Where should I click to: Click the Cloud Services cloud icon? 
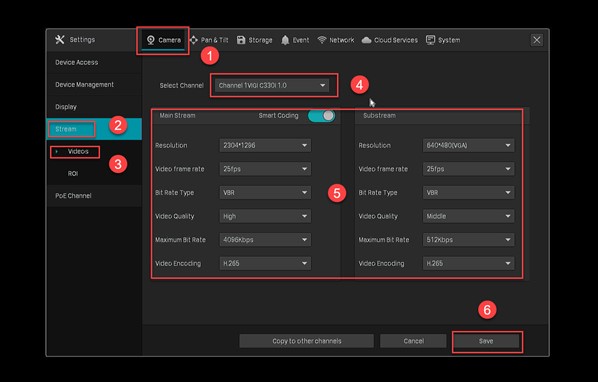pyautogui.click(x=367, y=40)
